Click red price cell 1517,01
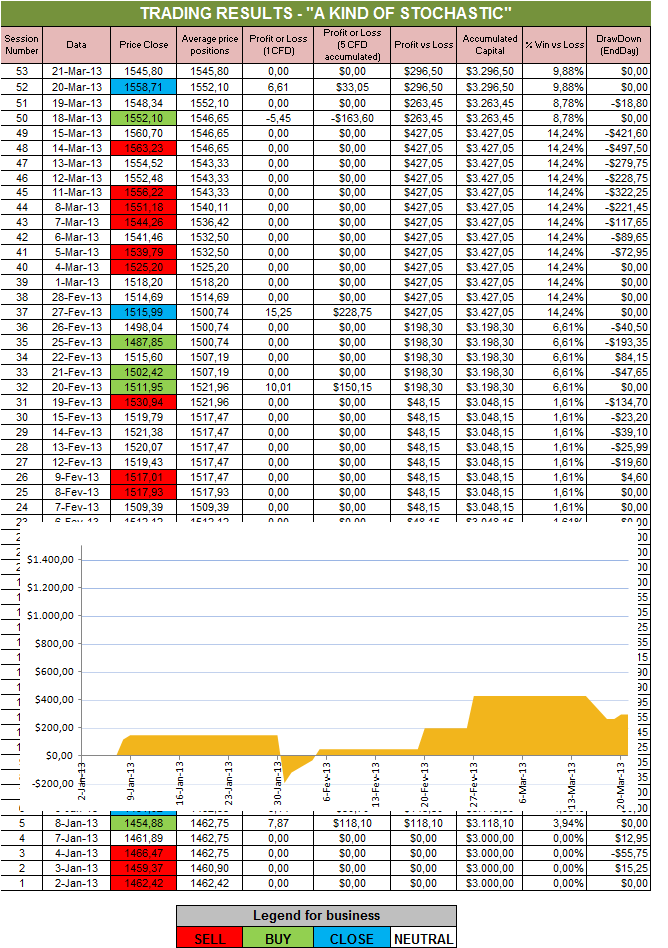Viewport: 668px width, 948px height. pyautogui.click(x=143, y=477)
